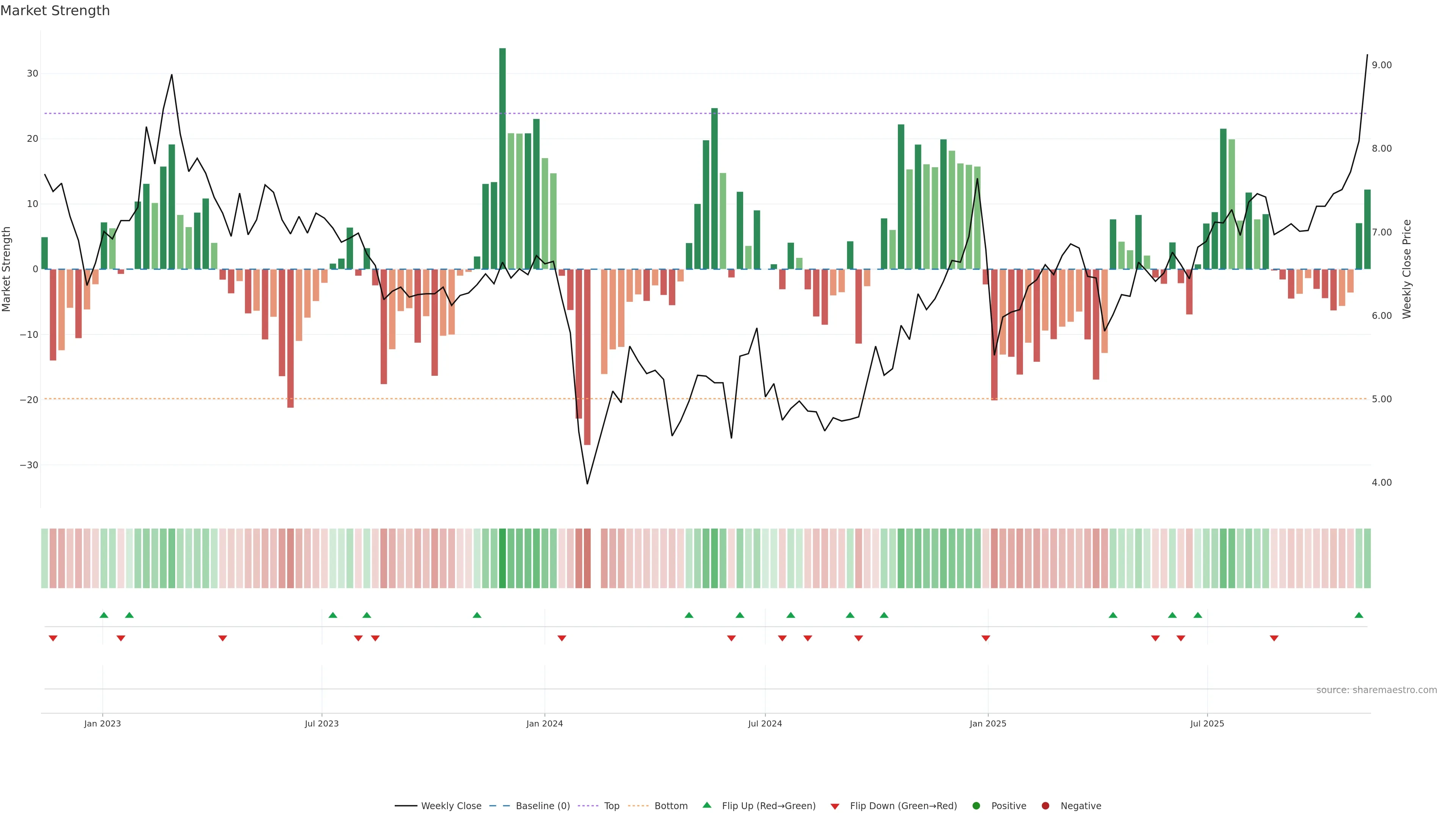Click the Positive green circle legend icon
This screenshot has width=1456, height=819.
coord(976,806)
